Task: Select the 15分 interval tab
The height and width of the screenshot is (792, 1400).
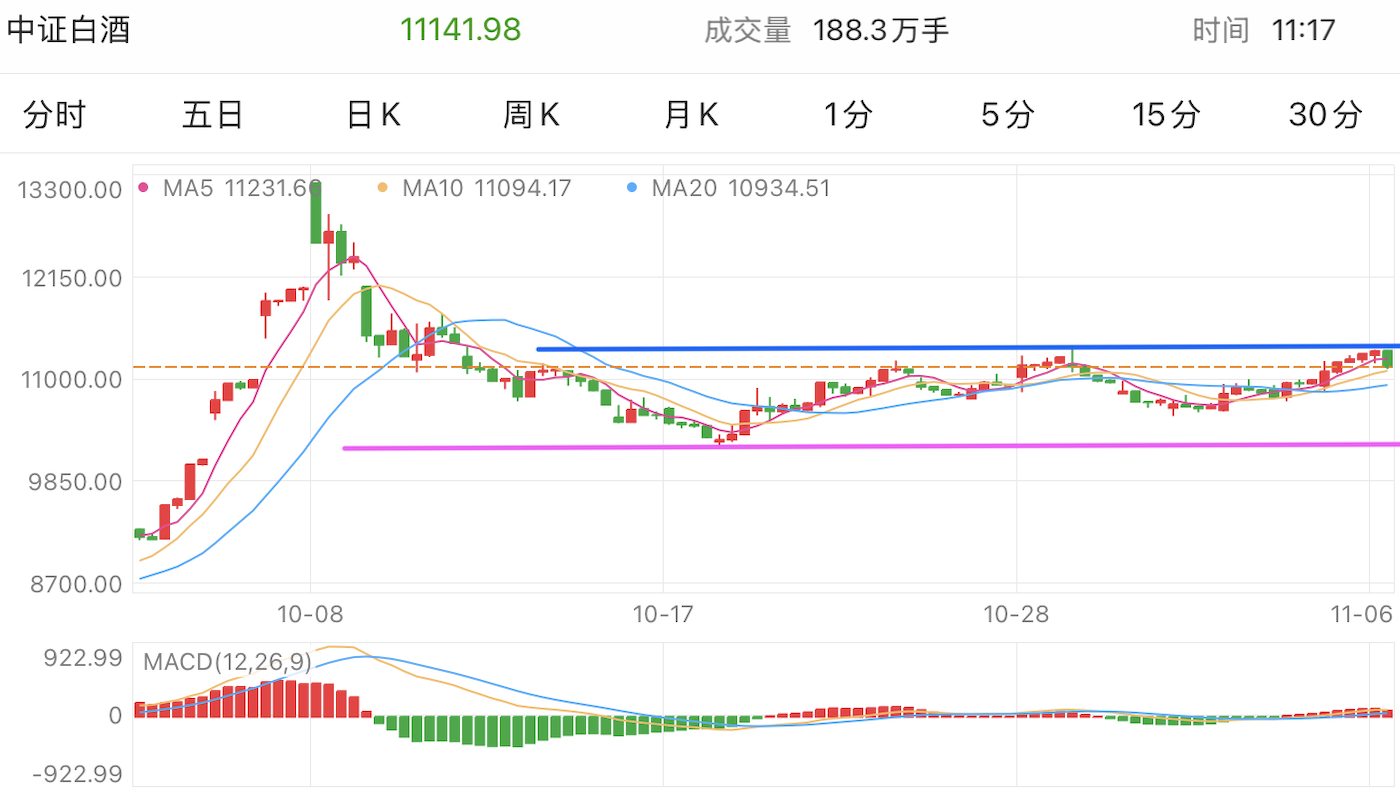Action: click(x=1165, y=115)
